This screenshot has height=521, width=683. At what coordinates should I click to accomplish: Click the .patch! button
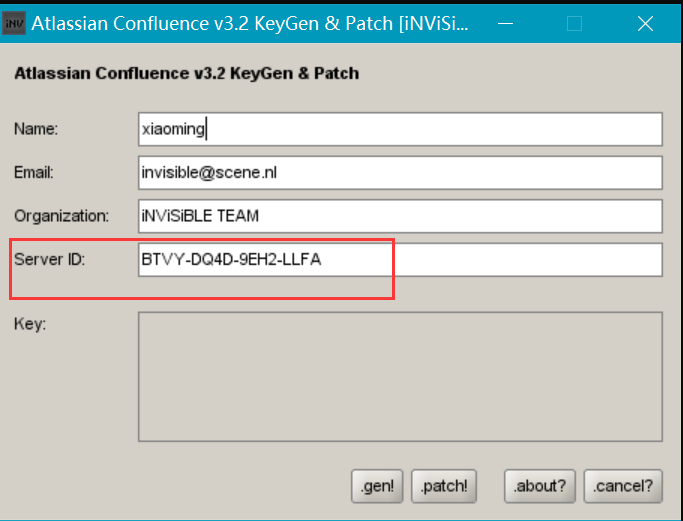444,486
